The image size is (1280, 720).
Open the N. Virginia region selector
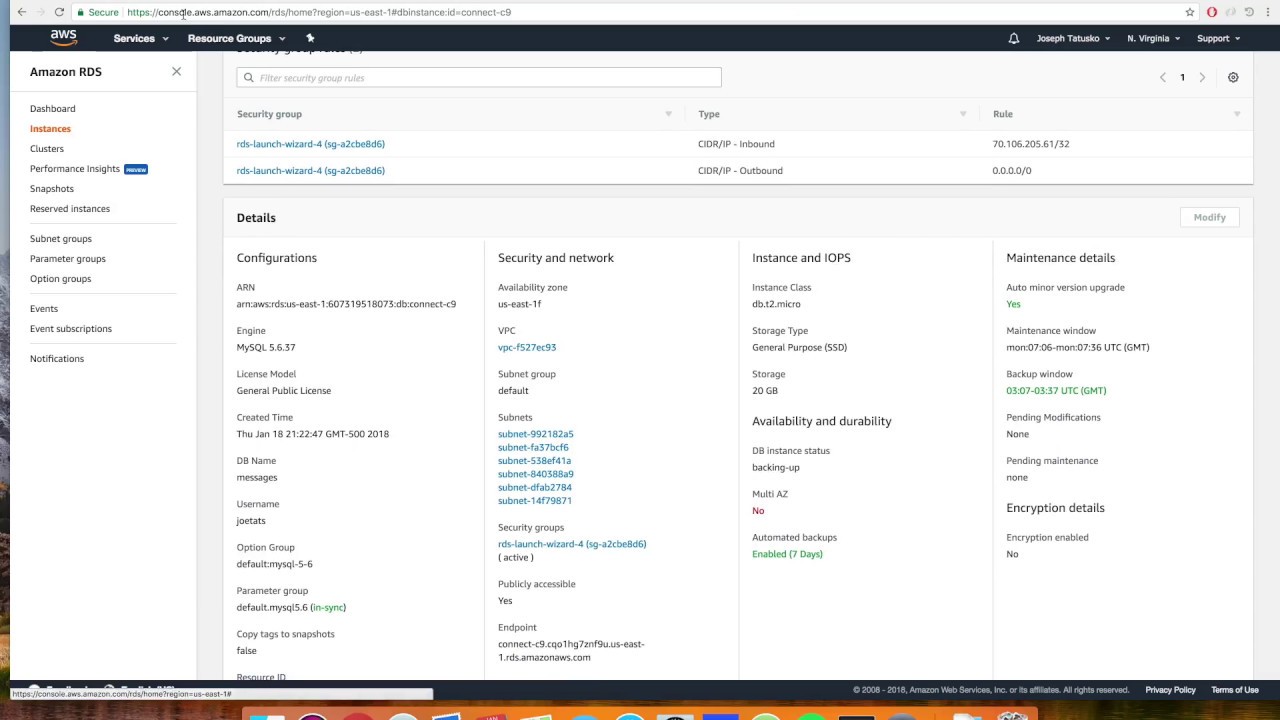tap(1153, 38)
